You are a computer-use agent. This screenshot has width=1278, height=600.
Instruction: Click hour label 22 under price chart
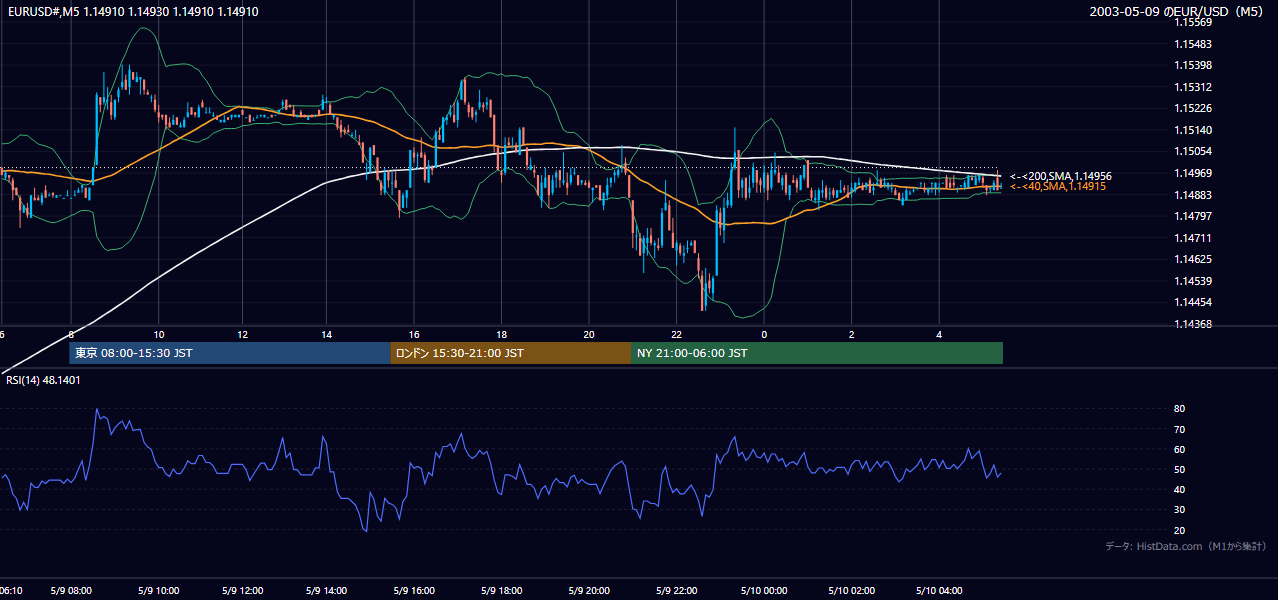(x=677, y=334)
